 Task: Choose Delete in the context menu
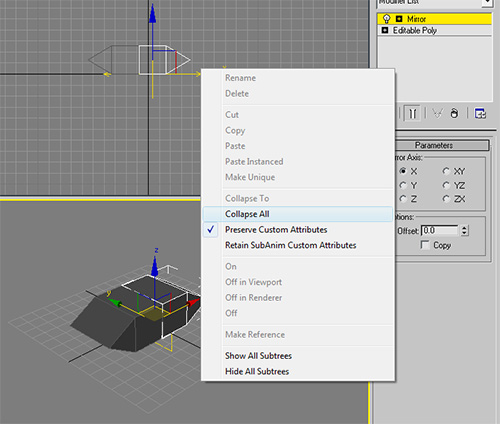[298, 94]
